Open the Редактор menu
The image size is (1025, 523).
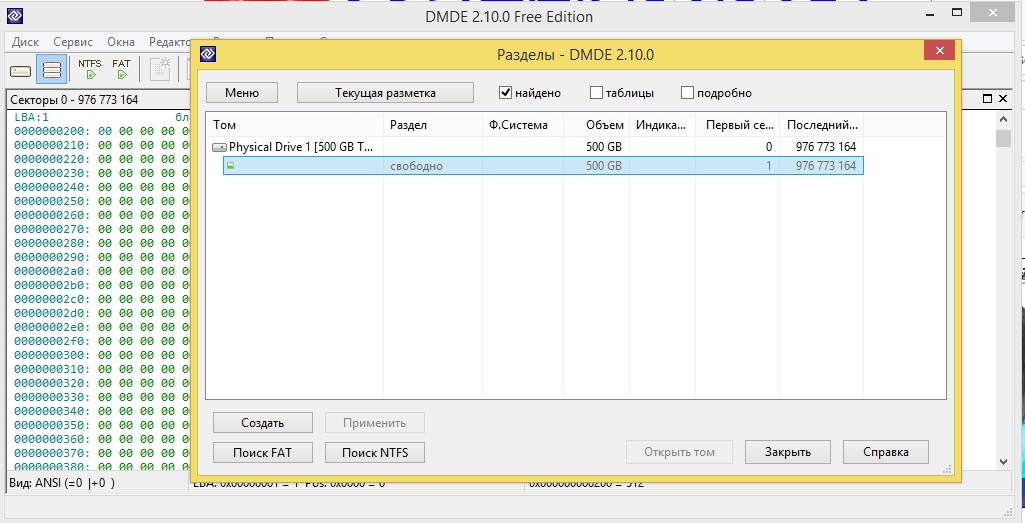pyautogui.click(x=169, y=42)
